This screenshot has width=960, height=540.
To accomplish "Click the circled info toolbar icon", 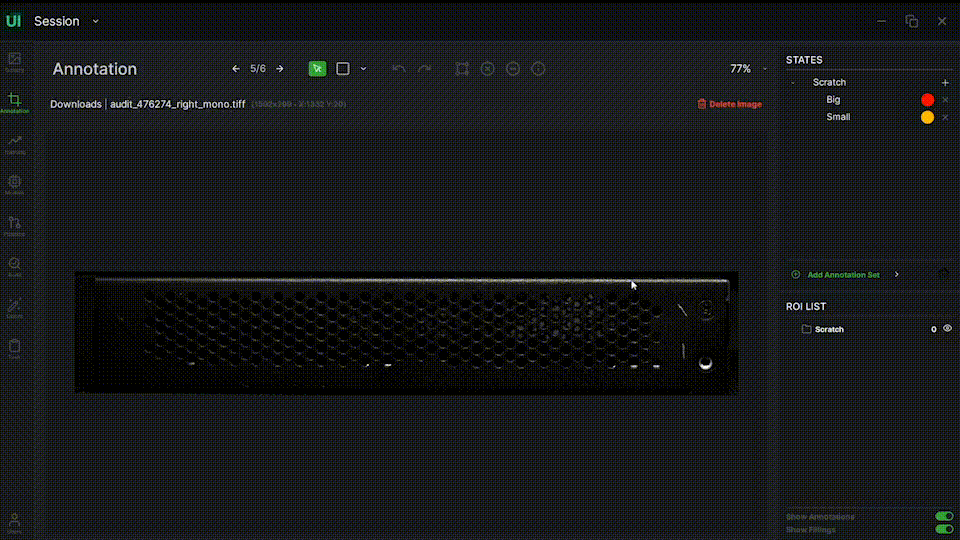I will coord(538,69).
